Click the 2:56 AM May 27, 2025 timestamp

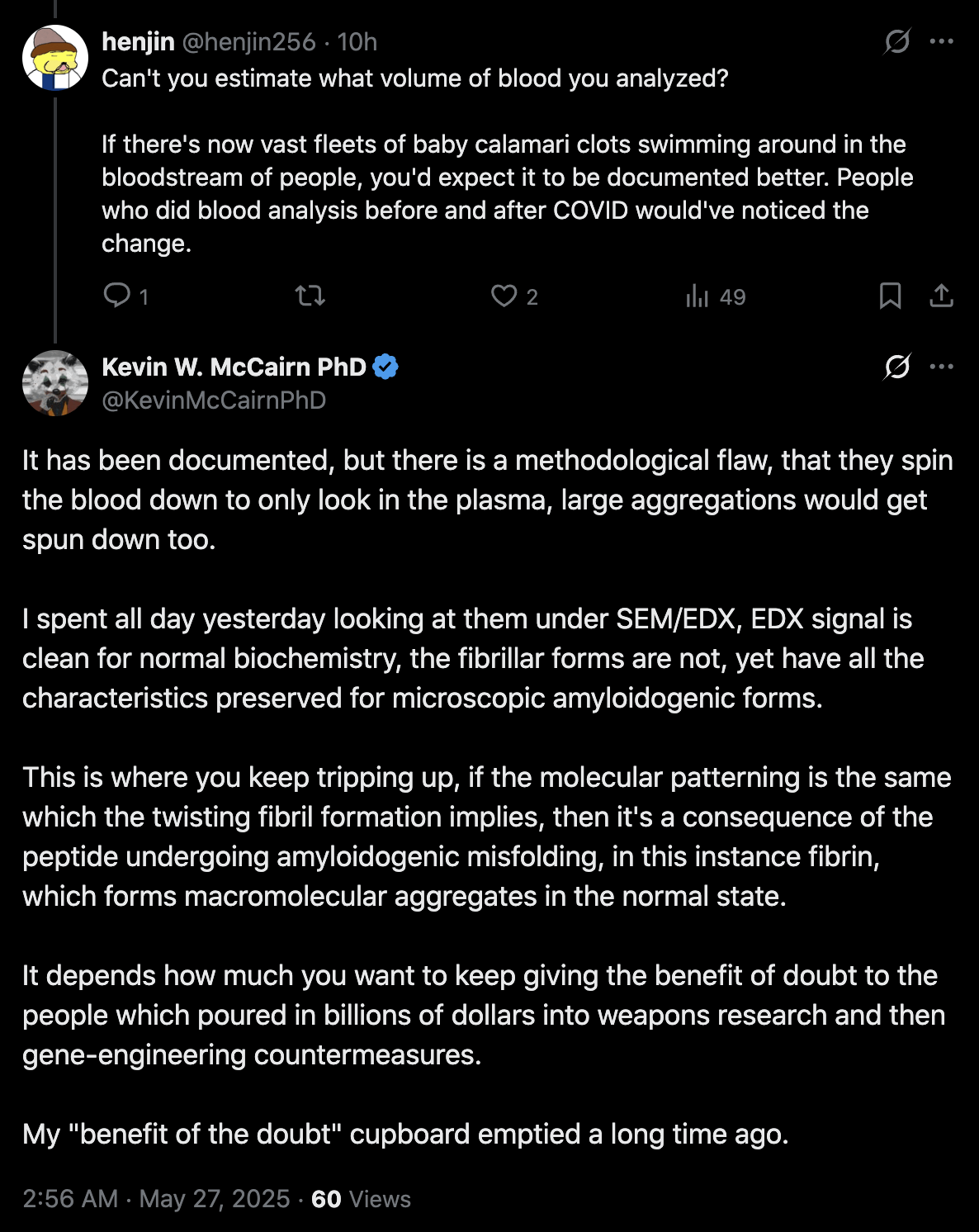pos(156,1199)
